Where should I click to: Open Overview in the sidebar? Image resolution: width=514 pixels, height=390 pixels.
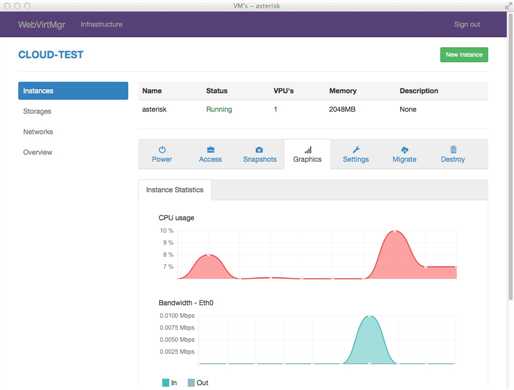38,152
